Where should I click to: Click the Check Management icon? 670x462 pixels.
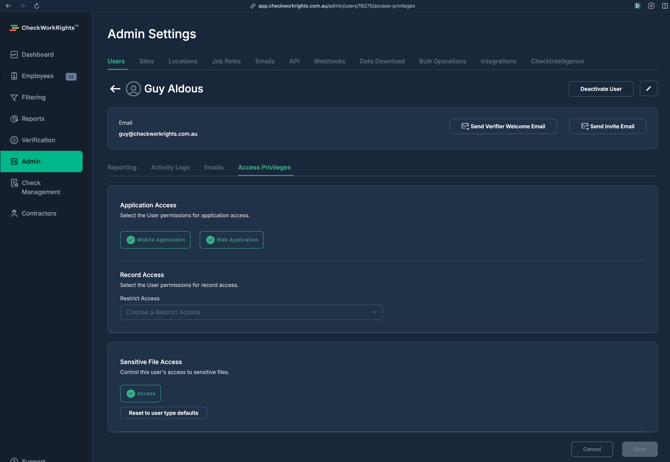(14, 183)
